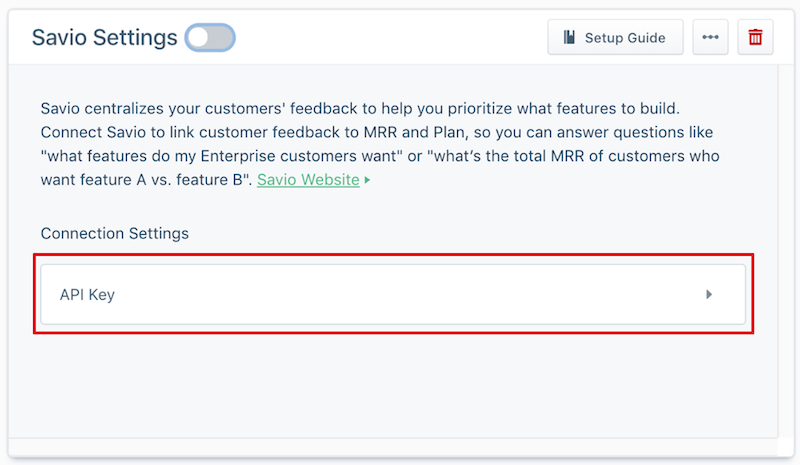800x465 pixels.
Task: Click the green arrow beside Savio Website
Action: coord(367,180)
